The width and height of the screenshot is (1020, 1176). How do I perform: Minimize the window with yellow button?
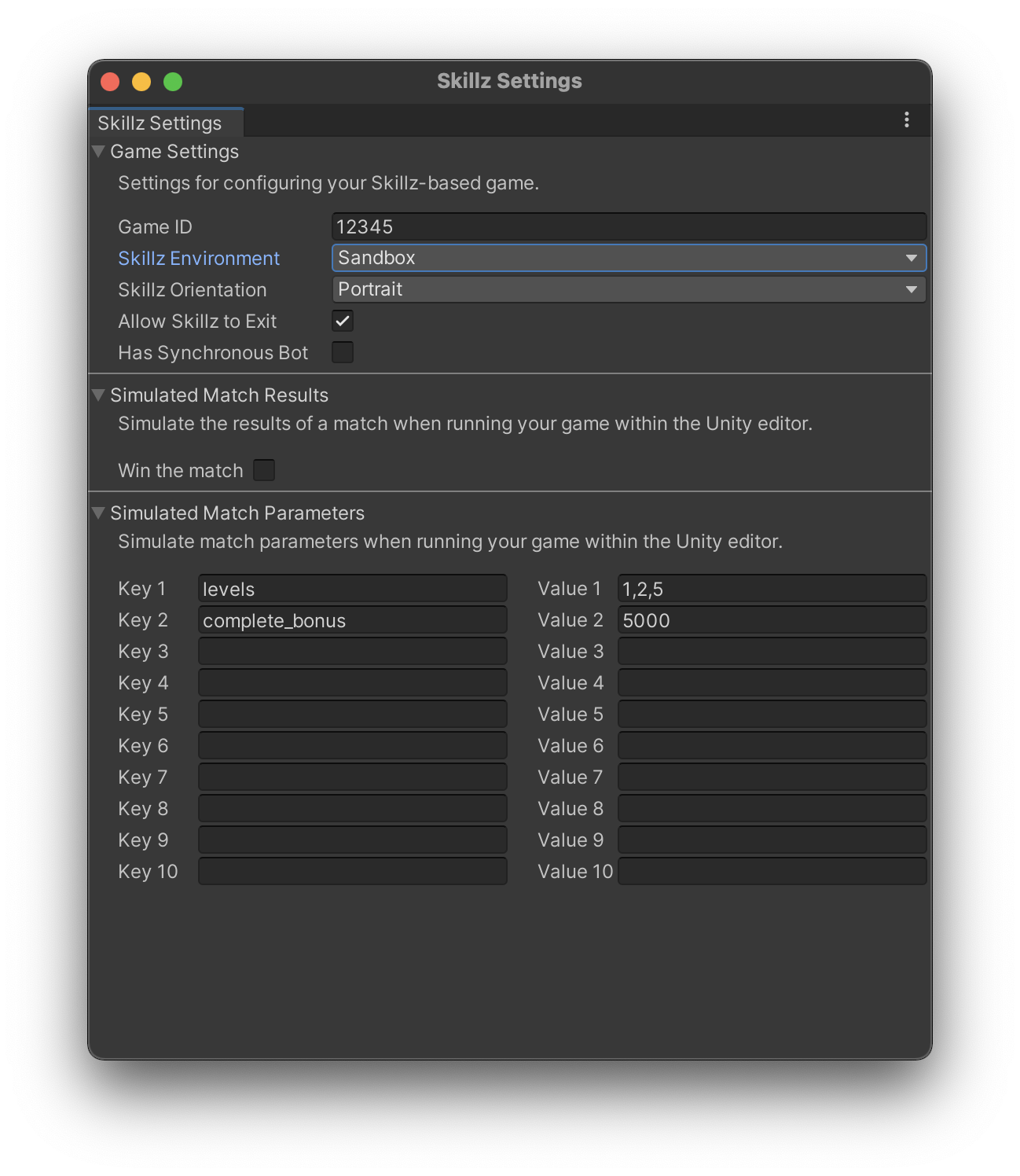coord(141,82)
